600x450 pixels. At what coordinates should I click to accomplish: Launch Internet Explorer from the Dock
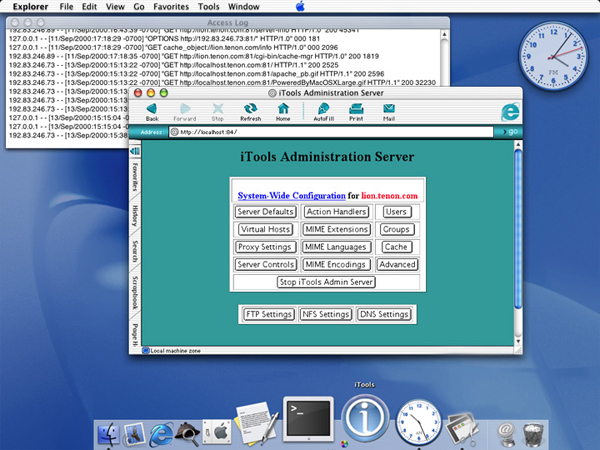pyautogui.click(x=161, y=434)
